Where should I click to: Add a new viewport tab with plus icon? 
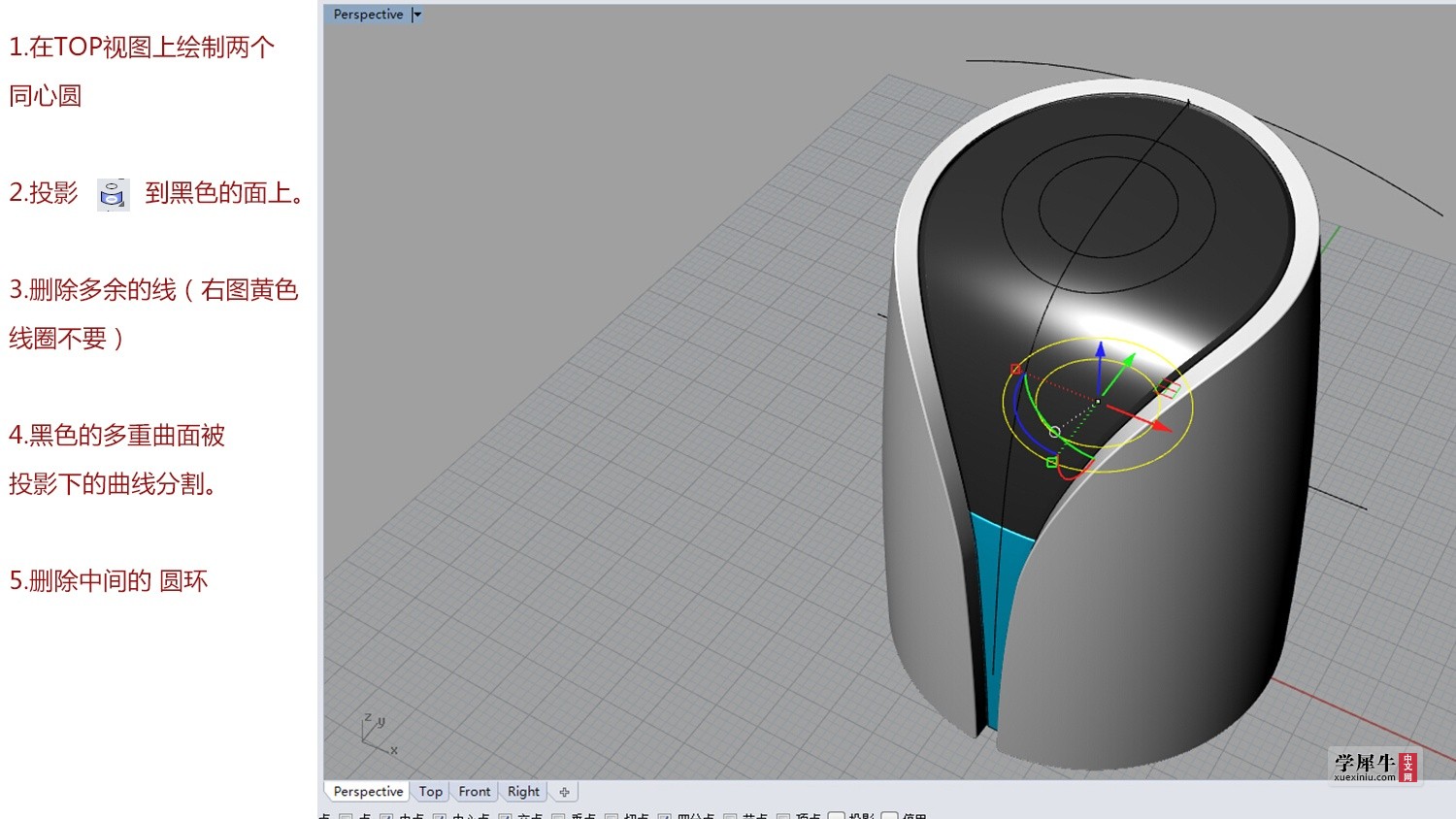[564, 792]
